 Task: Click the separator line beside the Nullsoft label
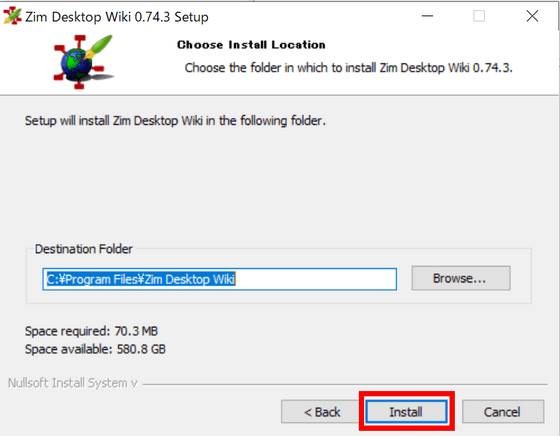(345, 385)
